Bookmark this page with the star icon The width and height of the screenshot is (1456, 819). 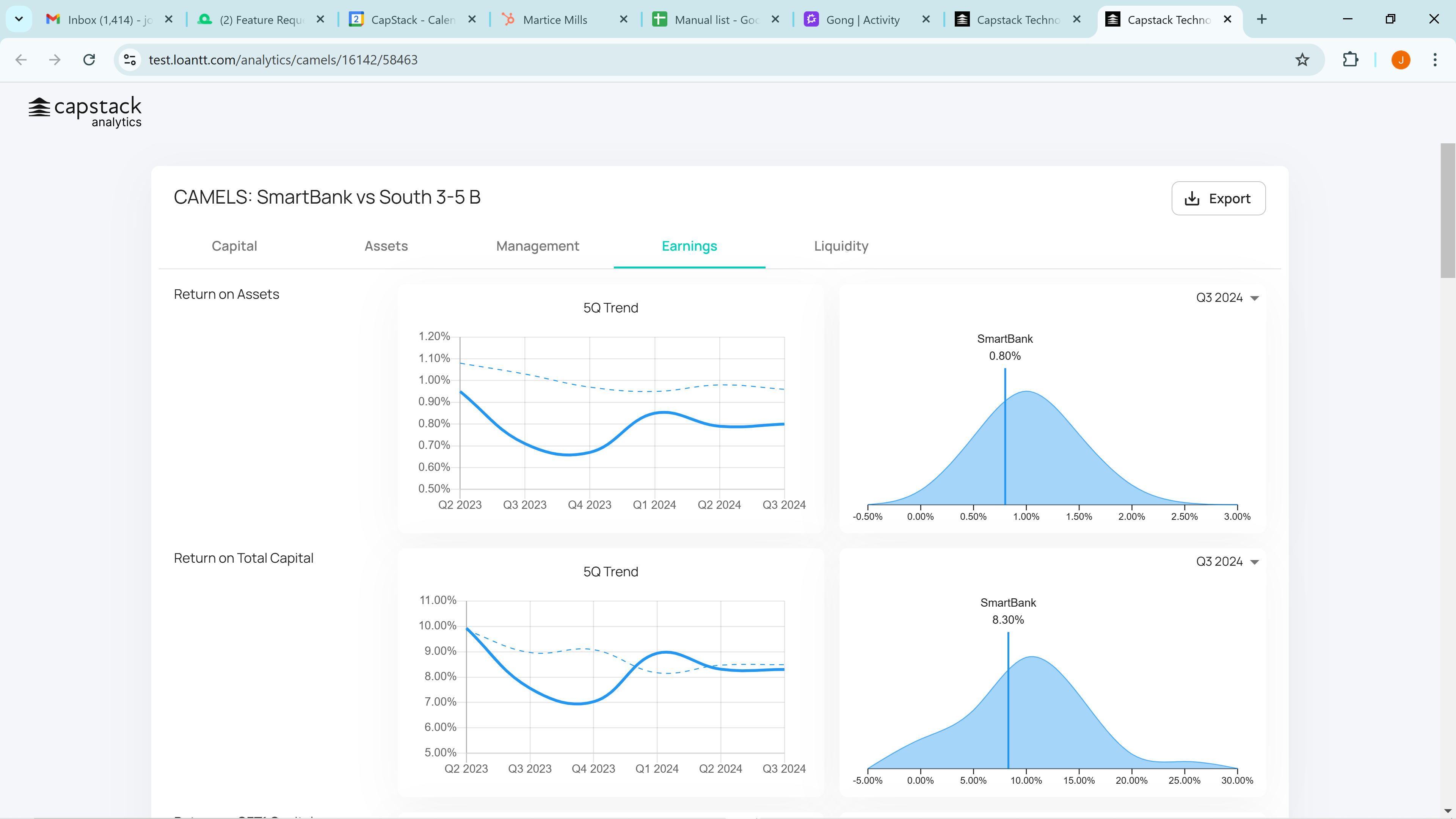[1302, 60]
